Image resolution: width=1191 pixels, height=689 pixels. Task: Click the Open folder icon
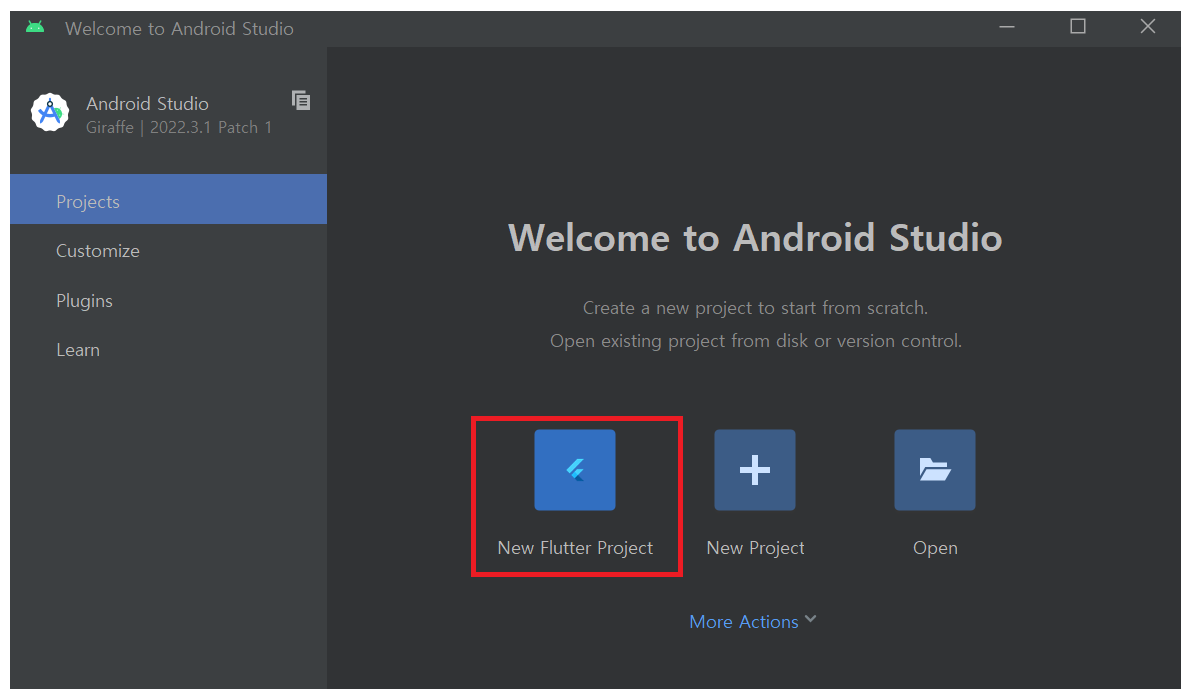point(935,469)
